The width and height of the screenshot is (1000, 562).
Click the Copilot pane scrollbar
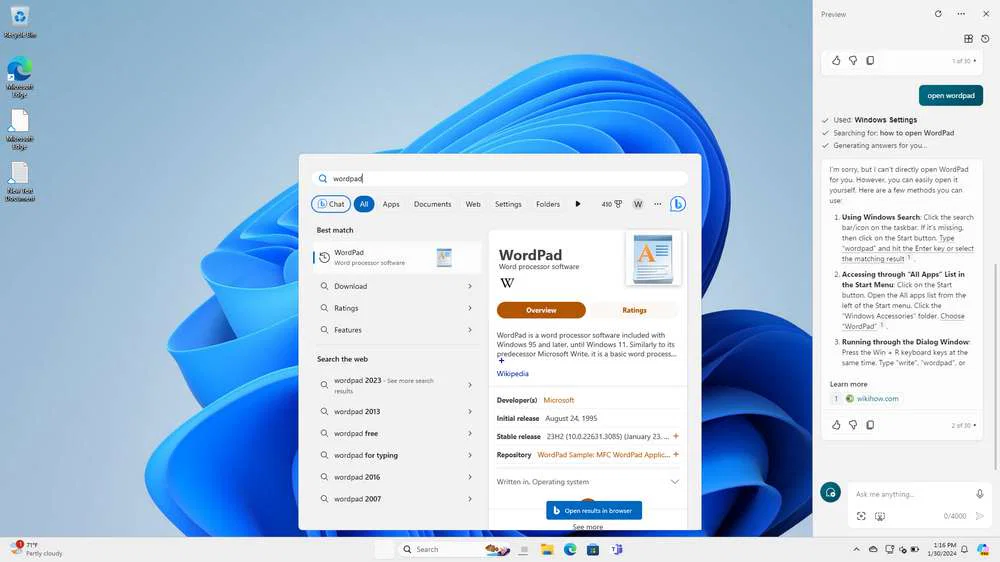996,366
